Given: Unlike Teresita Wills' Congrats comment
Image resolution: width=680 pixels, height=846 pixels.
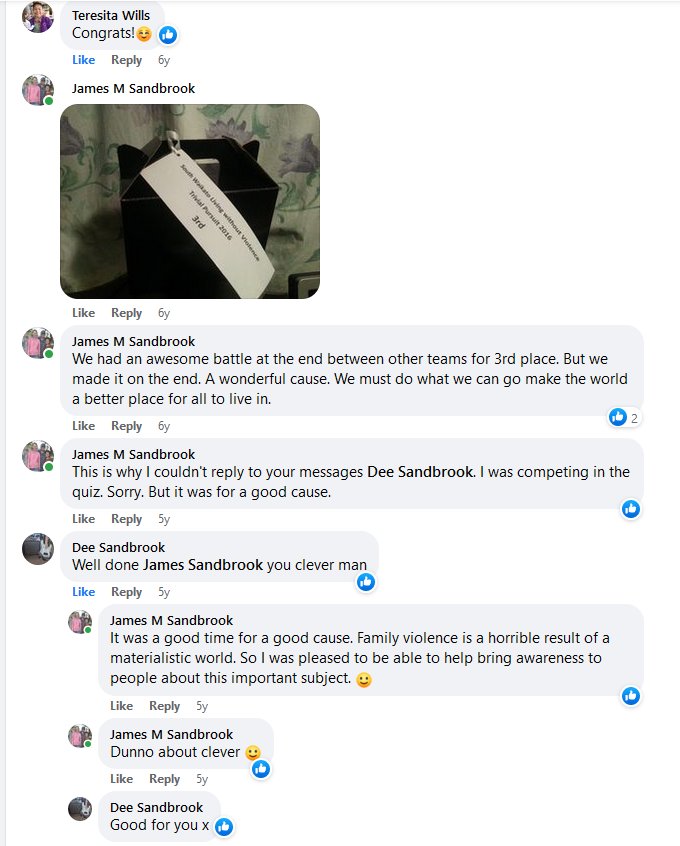Looking at the screenshot, I should point(84,60).
